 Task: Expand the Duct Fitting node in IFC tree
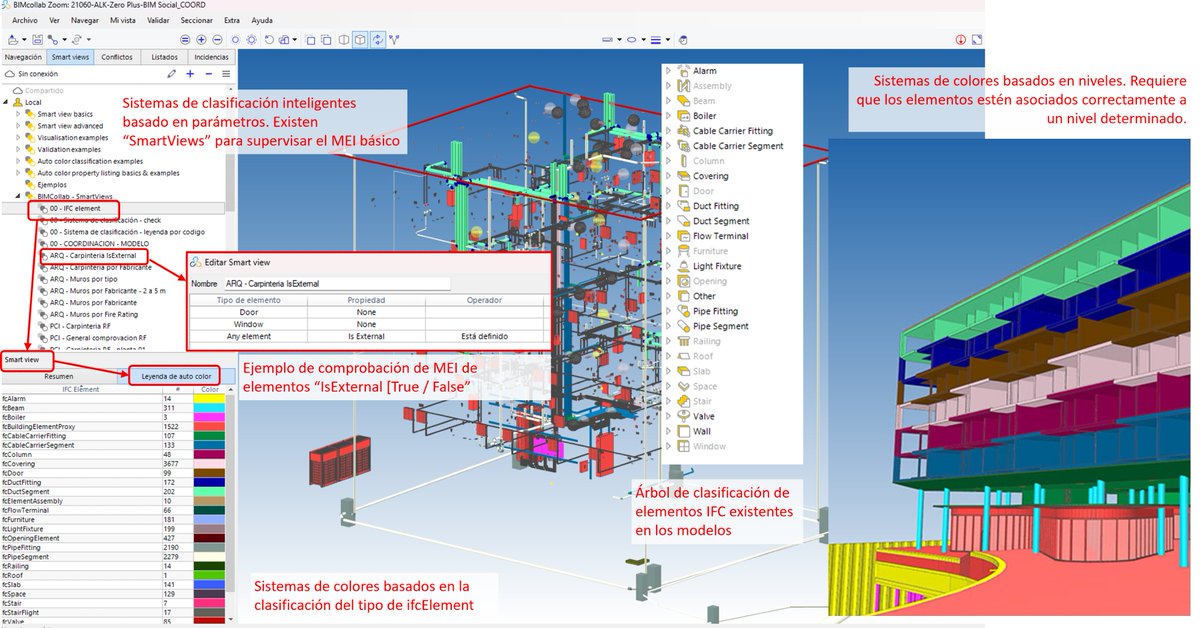point(669,206)
